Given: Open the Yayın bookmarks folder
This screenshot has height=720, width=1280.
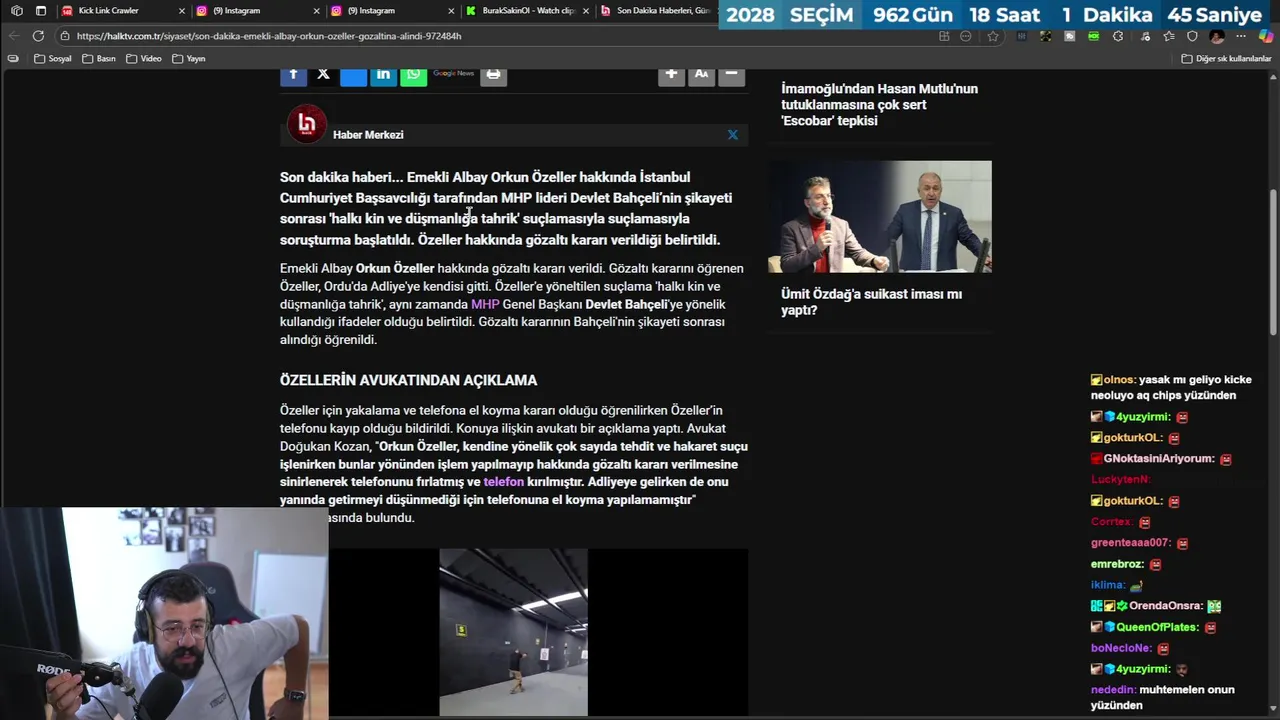Looking at the screenshot, I should coord(188,59).
